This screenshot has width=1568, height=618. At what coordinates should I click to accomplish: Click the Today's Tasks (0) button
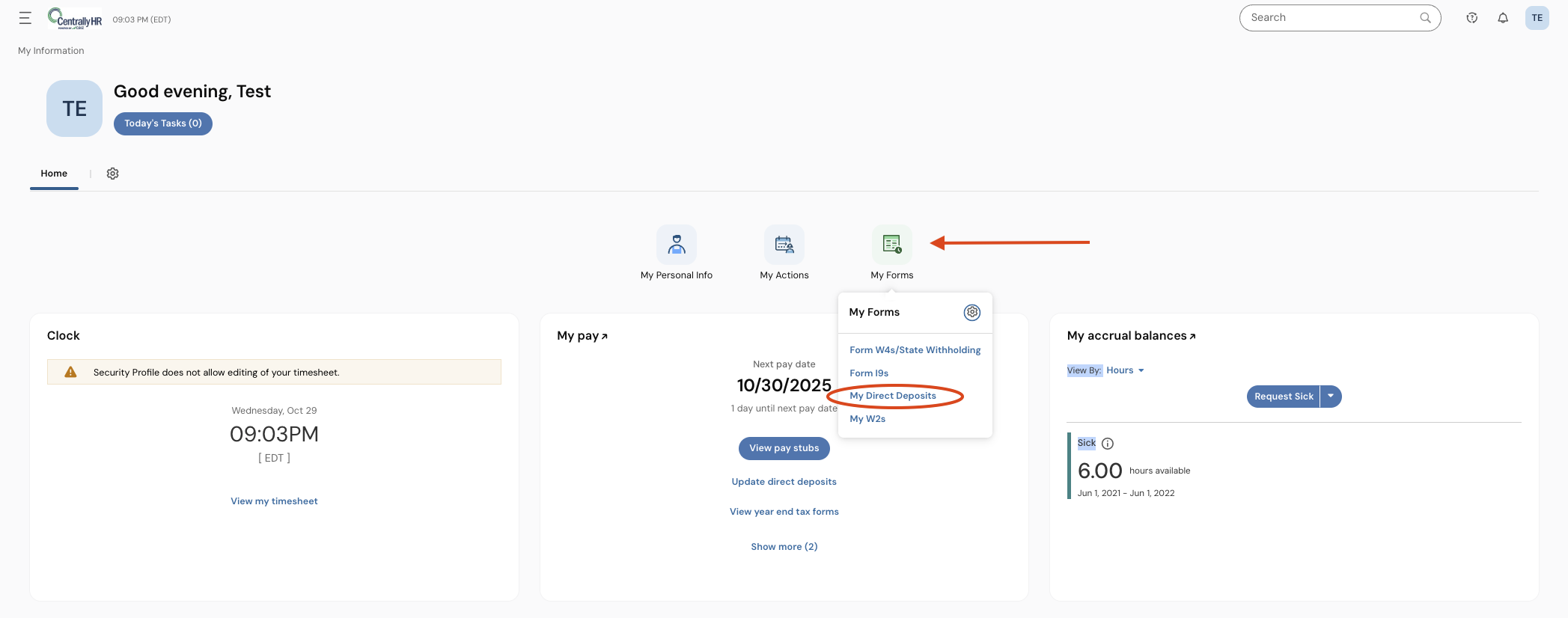[x=163, y=123]
